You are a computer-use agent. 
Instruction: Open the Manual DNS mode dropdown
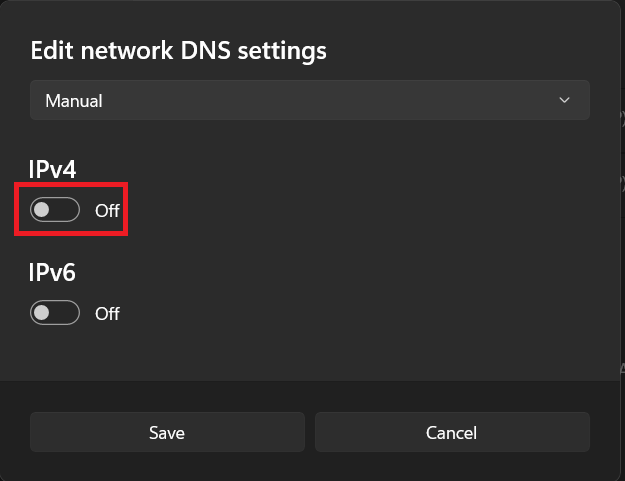tap(309, 100)
